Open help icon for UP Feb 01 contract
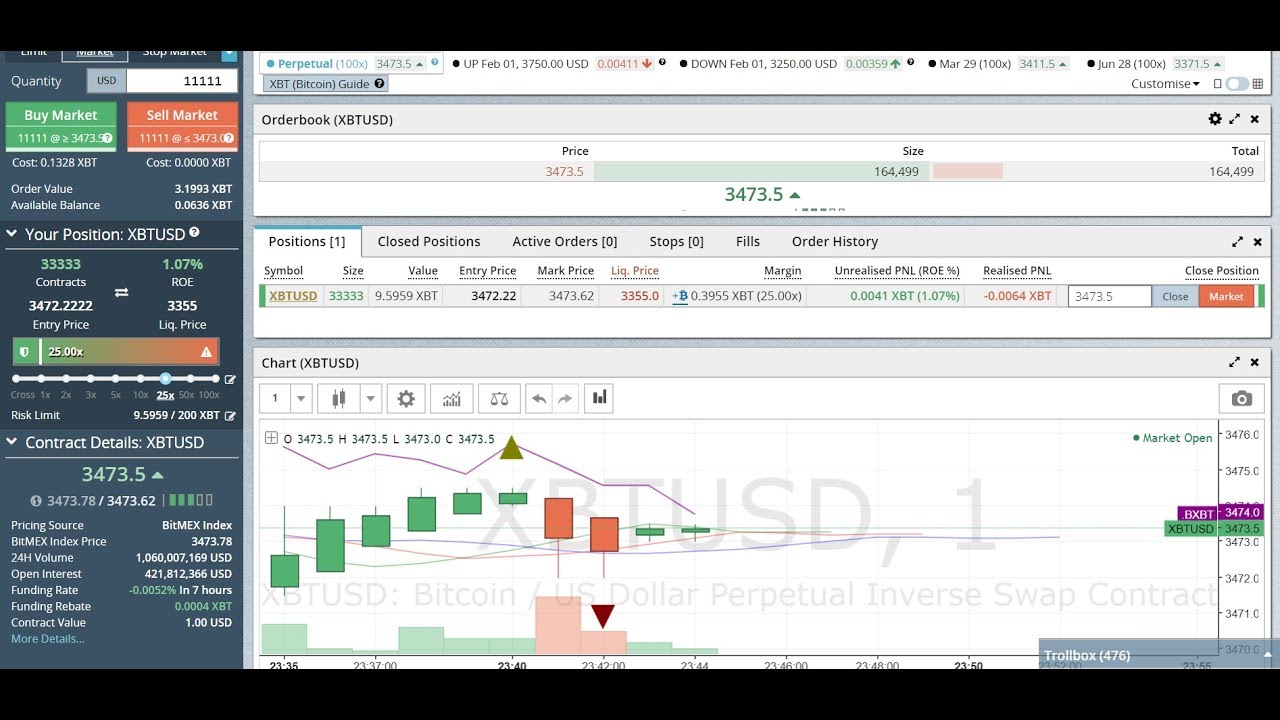This screenshot has width=1280, height=720. [662, 63]
